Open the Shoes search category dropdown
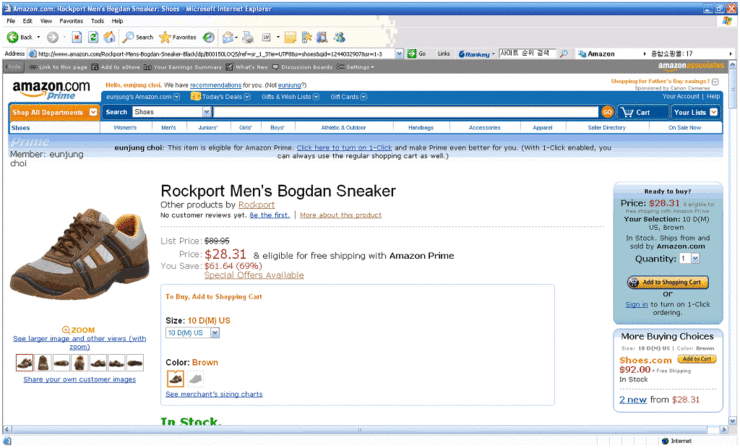The width and height of the screenshot is (740, 448). pyautogui.click(x=206, y=112)
